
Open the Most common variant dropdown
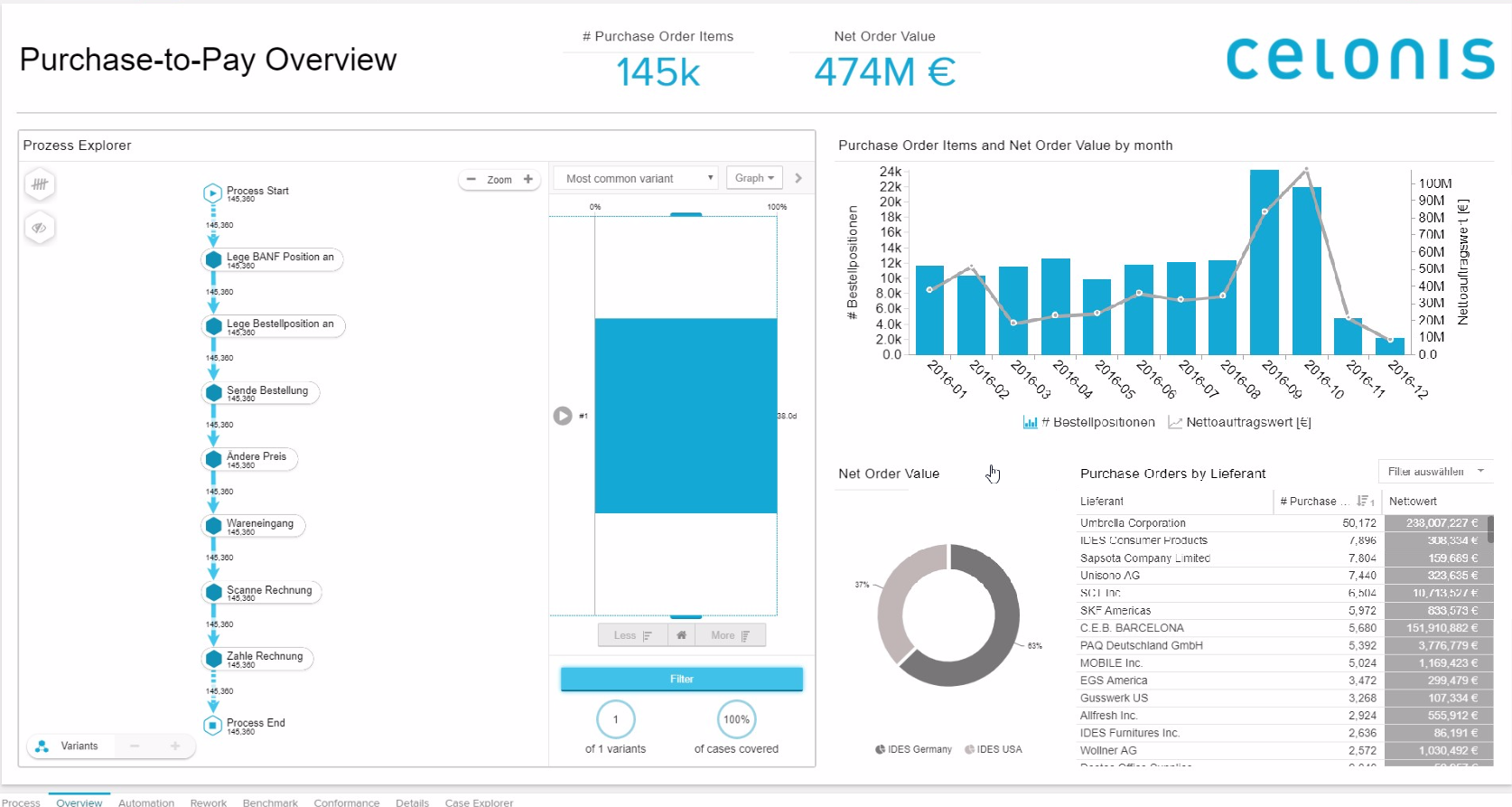(636, 178)
